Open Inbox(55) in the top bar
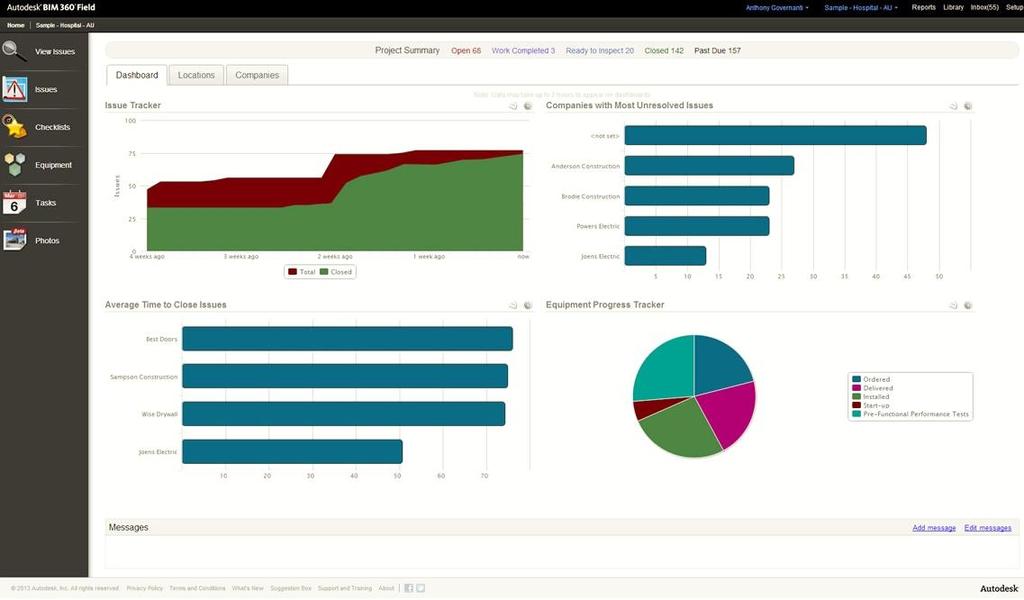Screen dimensions: 1024x600 [x=984, y=7]
